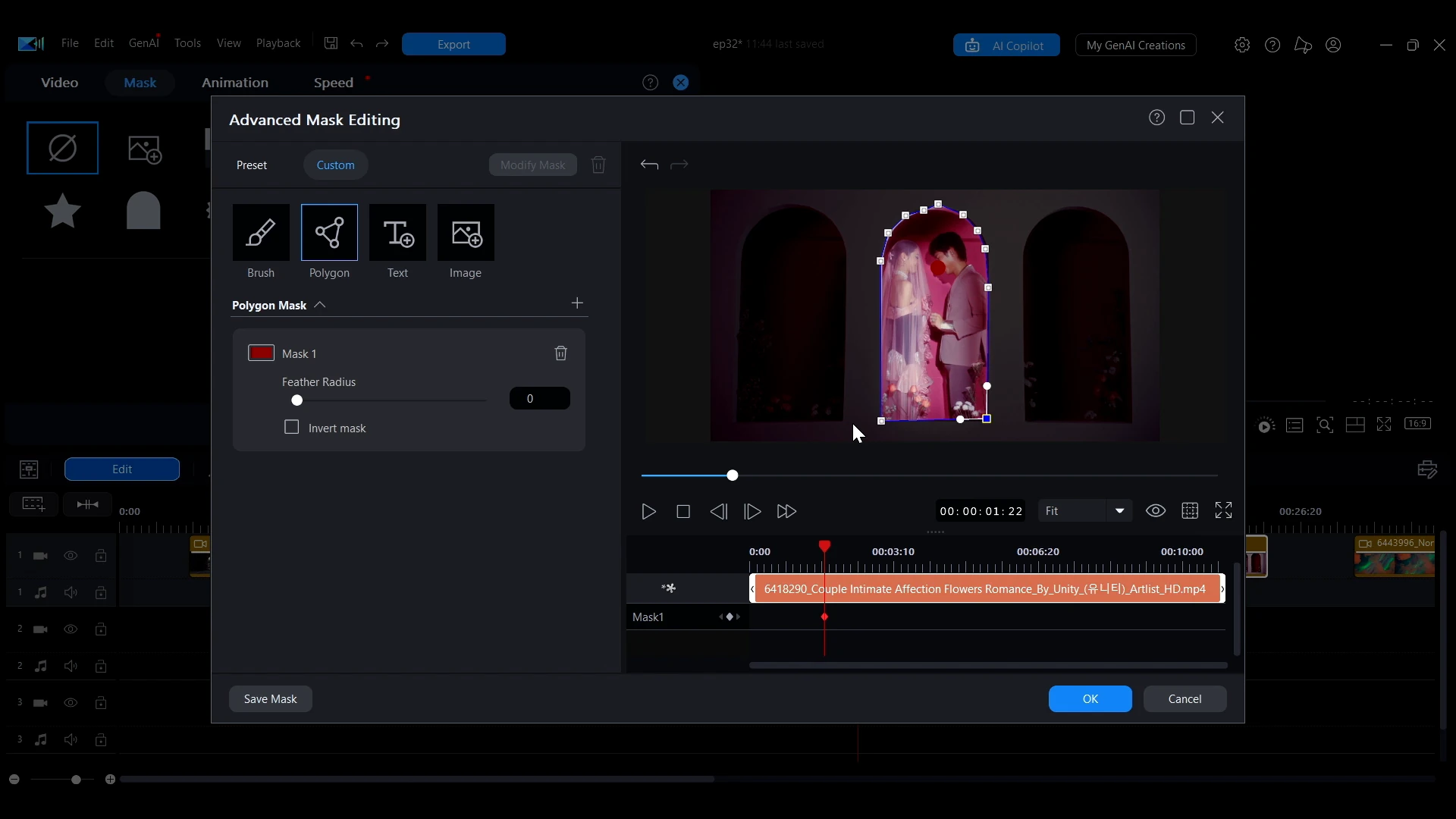Click the Feather Radius slider handle
The width and height of the screenshot is (1456, 819).
[x=297, y=400]
